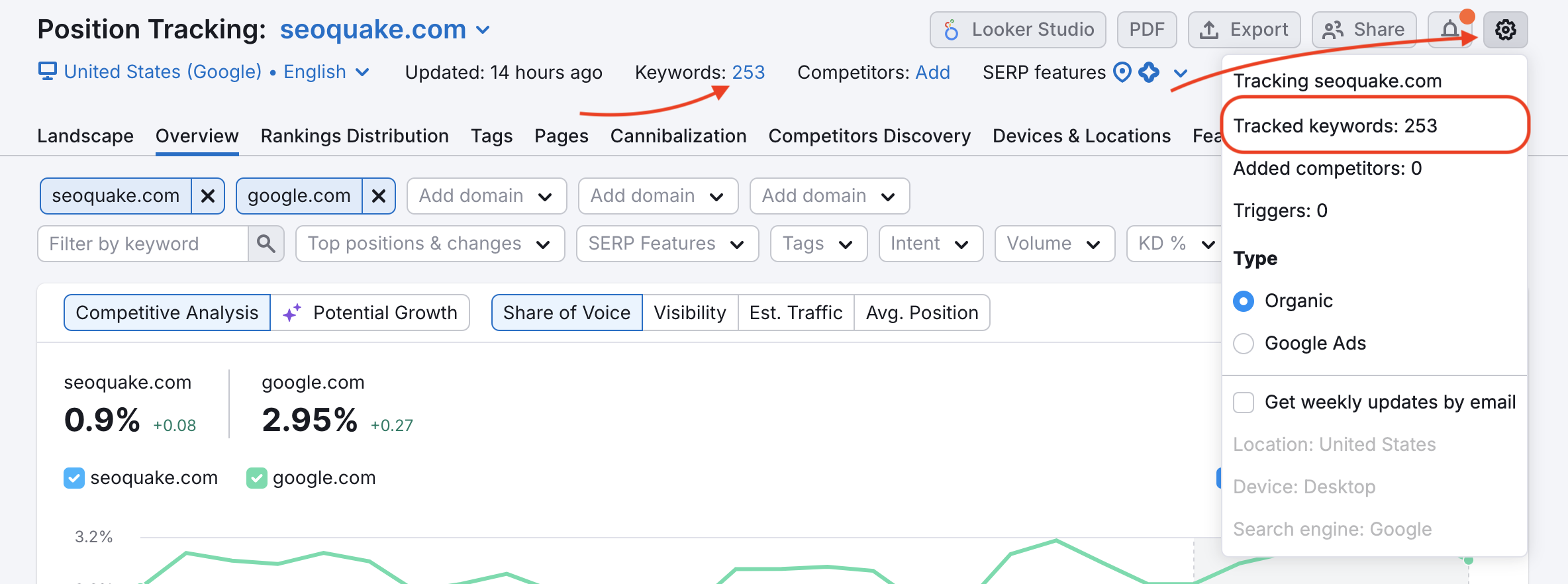Expand Top positions & changes dropdown
The width and height of the screenshot is (1568, 584).
pyautogui.click(x=430, y=244)
